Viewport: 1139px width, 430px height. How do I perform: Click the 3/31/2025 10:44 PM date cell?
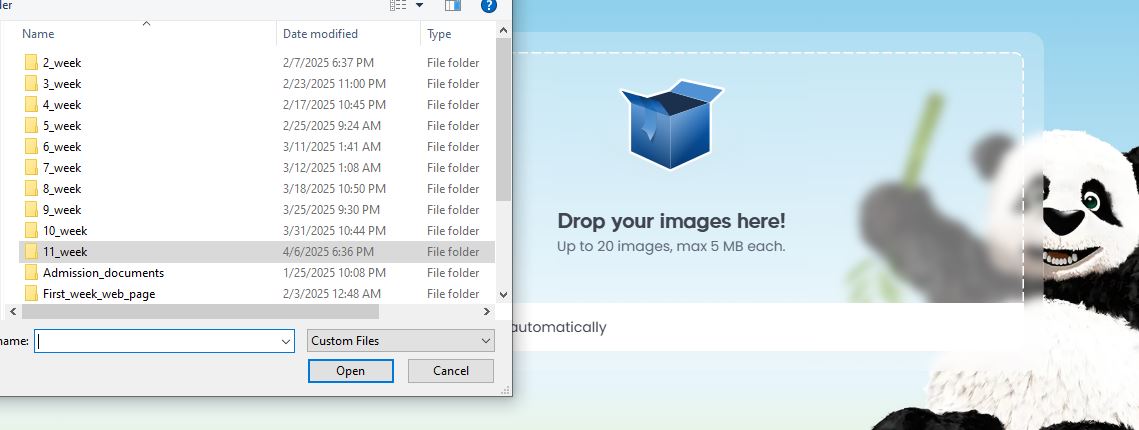coord(334,231)
